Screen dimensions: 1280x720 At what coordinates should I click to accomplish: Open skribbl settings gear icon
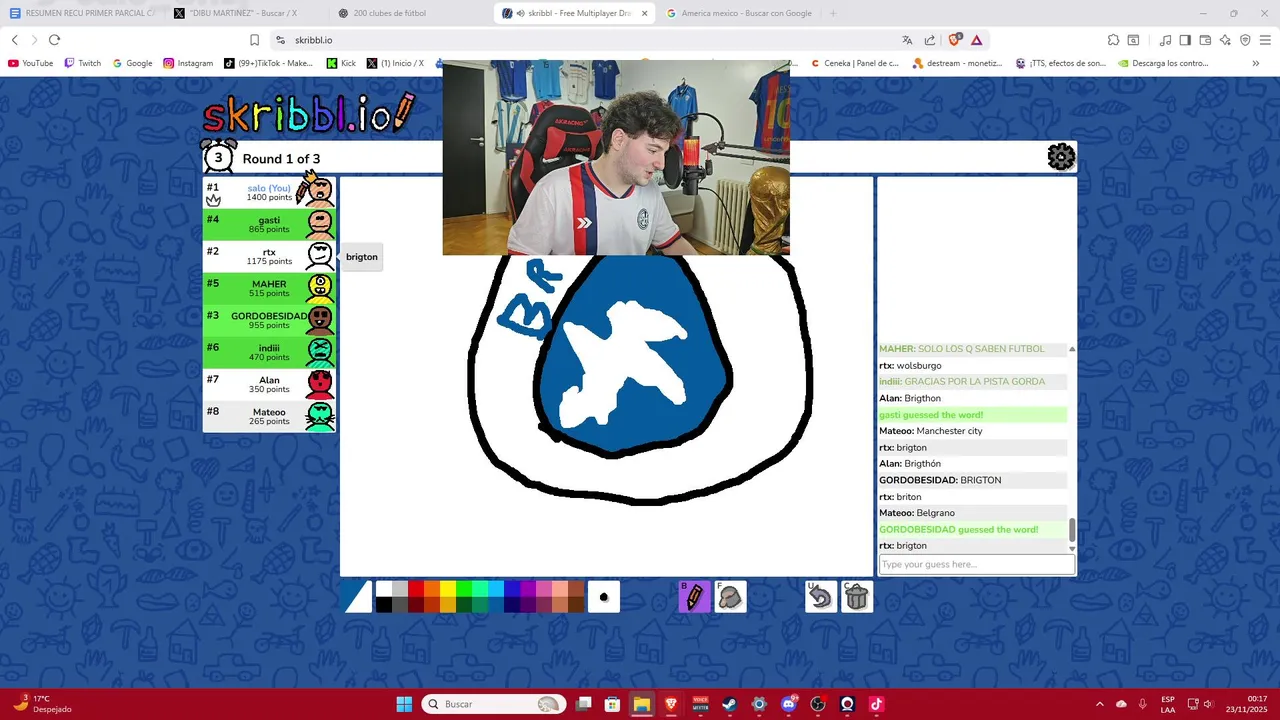1061,157
